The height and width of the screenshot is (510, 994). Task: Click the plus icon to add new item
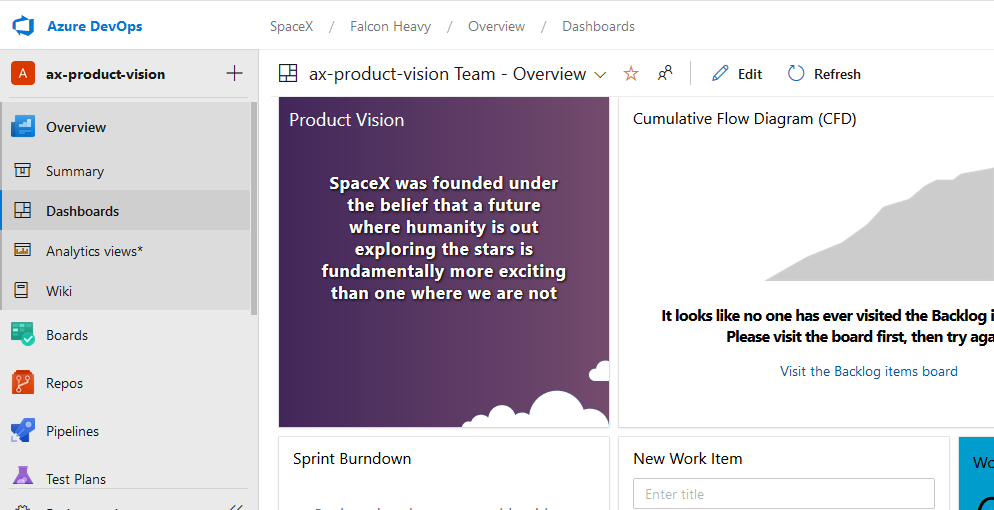pyautogui.click(x=235, y=73)
